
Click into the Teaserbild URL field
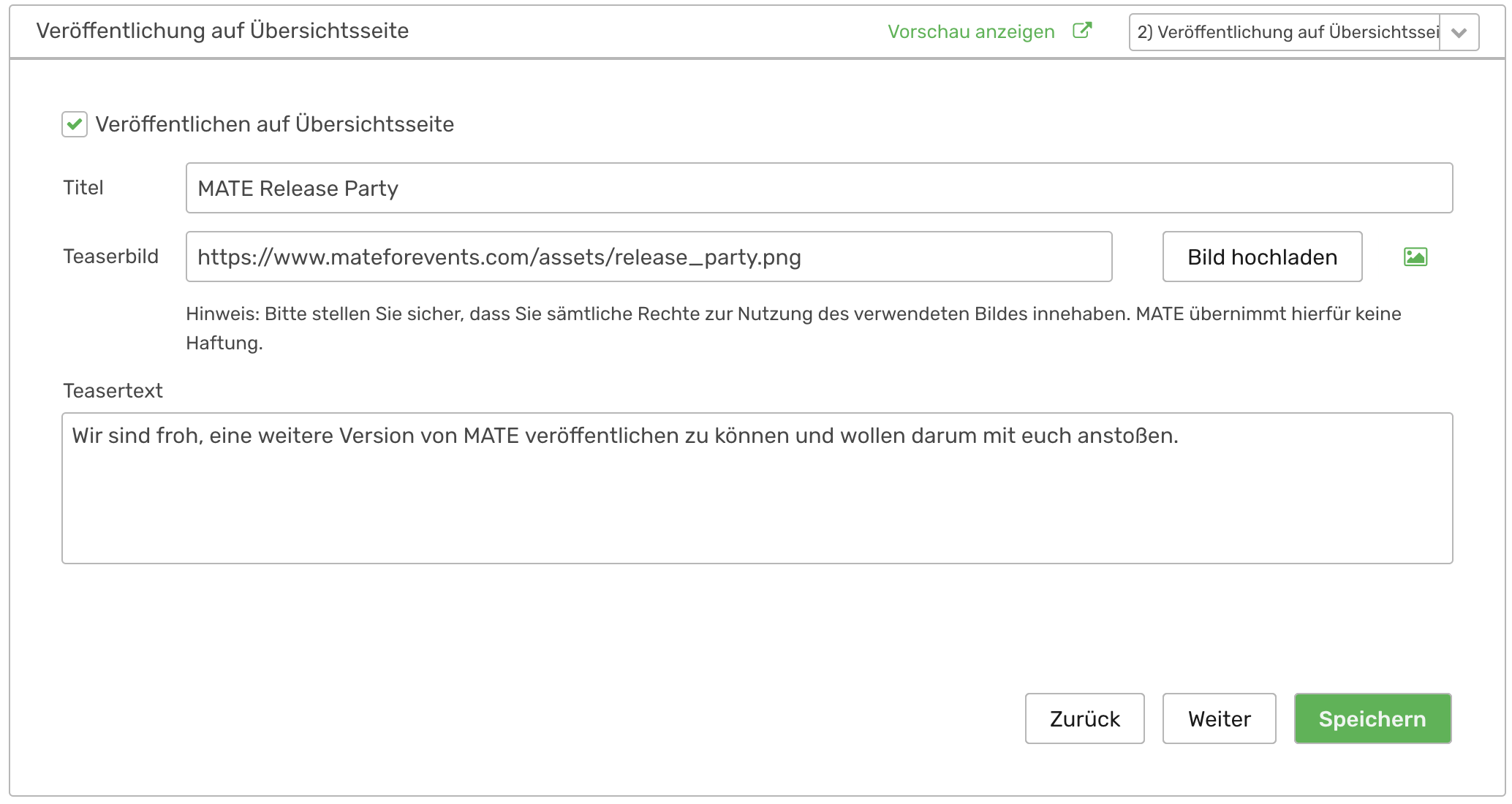click(x=649, y=257)
